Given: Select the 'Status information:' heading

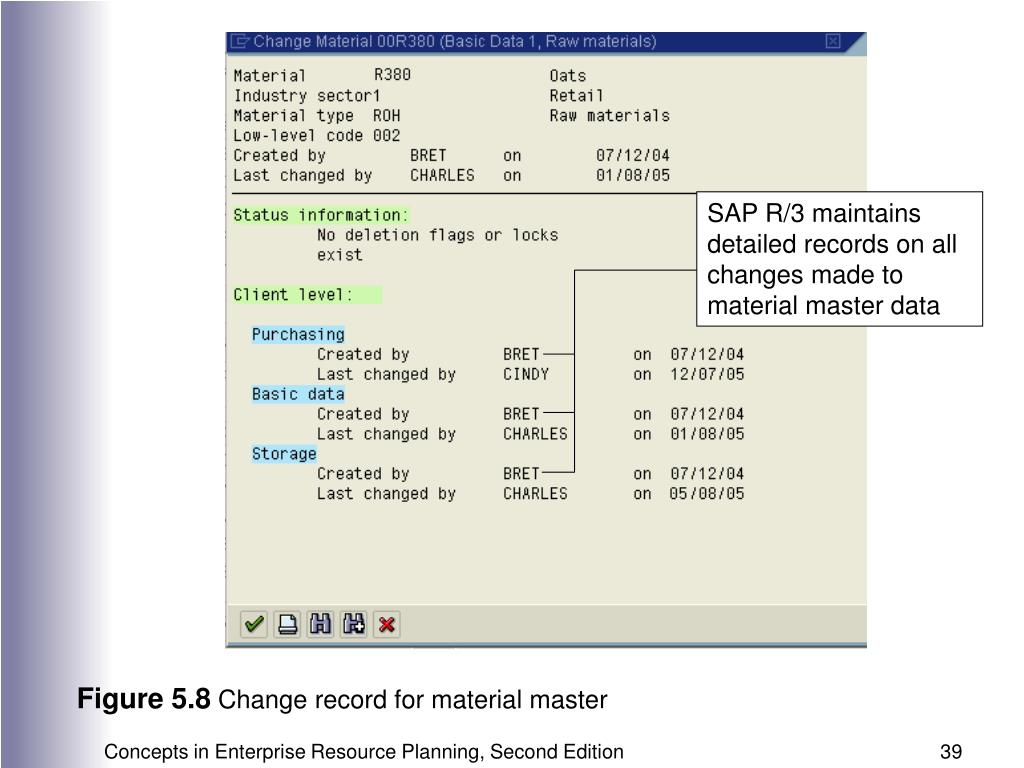Looking at the screenshot, I should coord(321,215).
